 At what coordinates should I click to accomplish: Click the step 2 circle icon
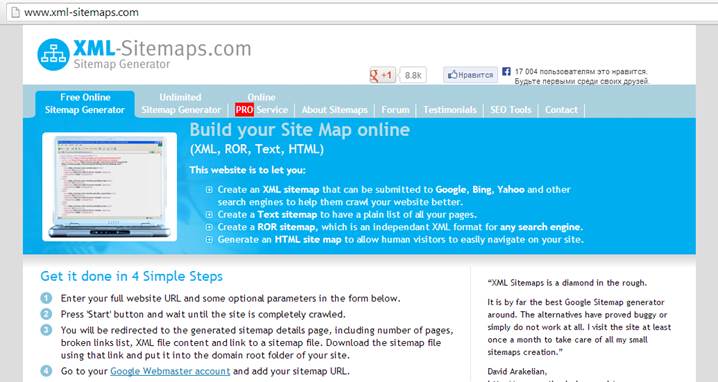click(x=46, y=314)
